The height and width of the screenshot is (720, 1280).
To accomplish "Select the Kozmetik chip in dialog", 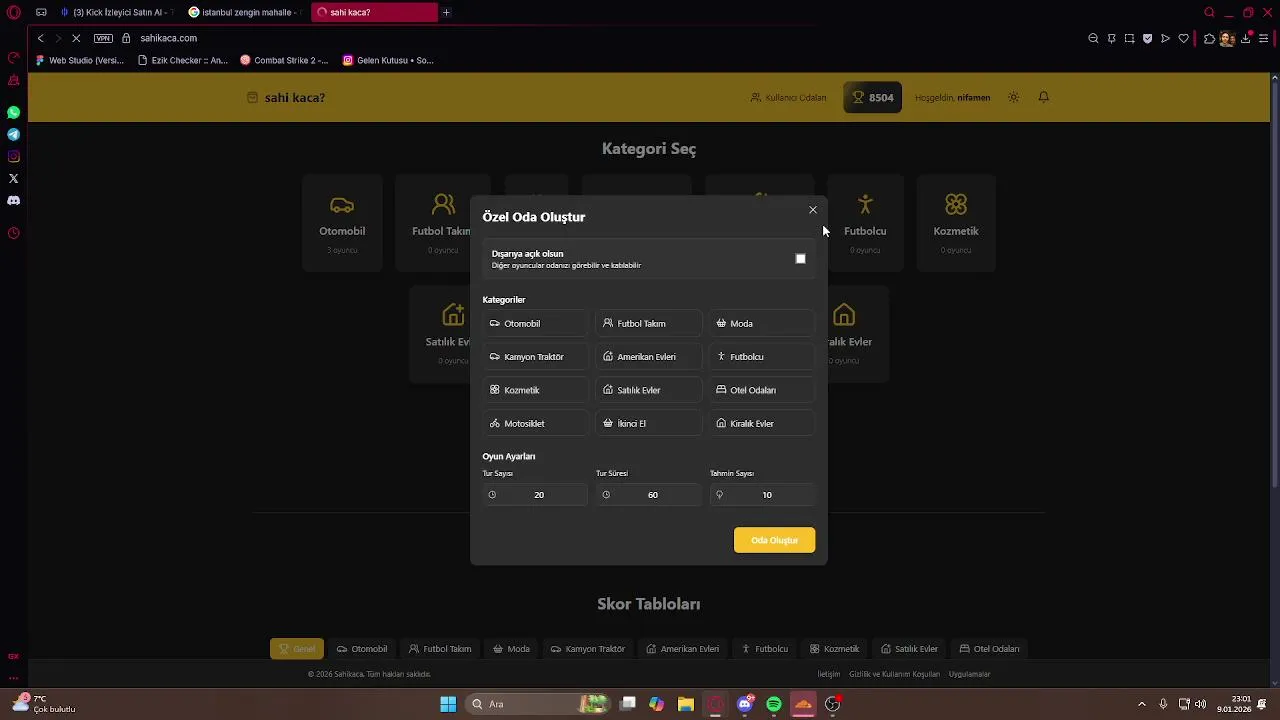I will (x=535, y=390).
